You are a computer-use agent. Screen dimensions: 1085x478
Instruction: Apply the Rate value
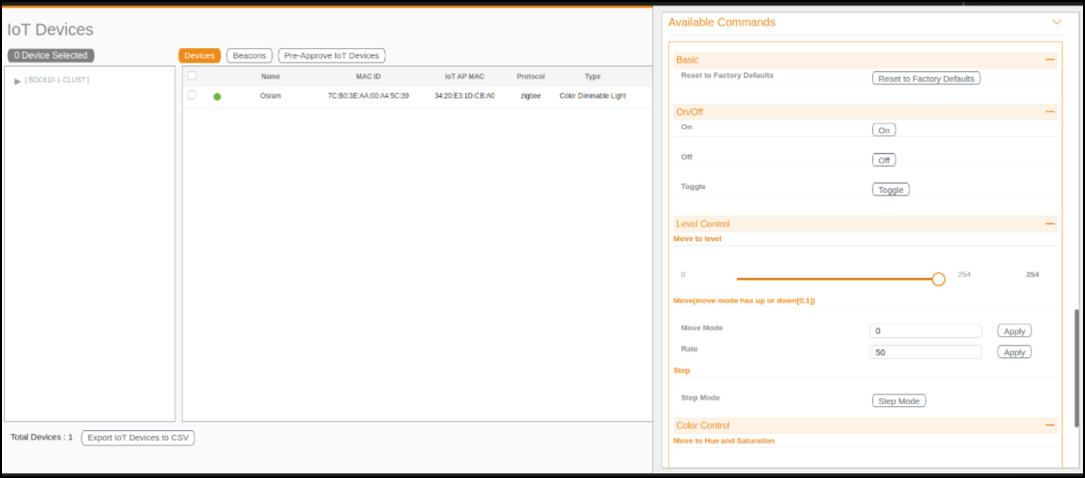pyautogui.click(x=1014, y=352)
